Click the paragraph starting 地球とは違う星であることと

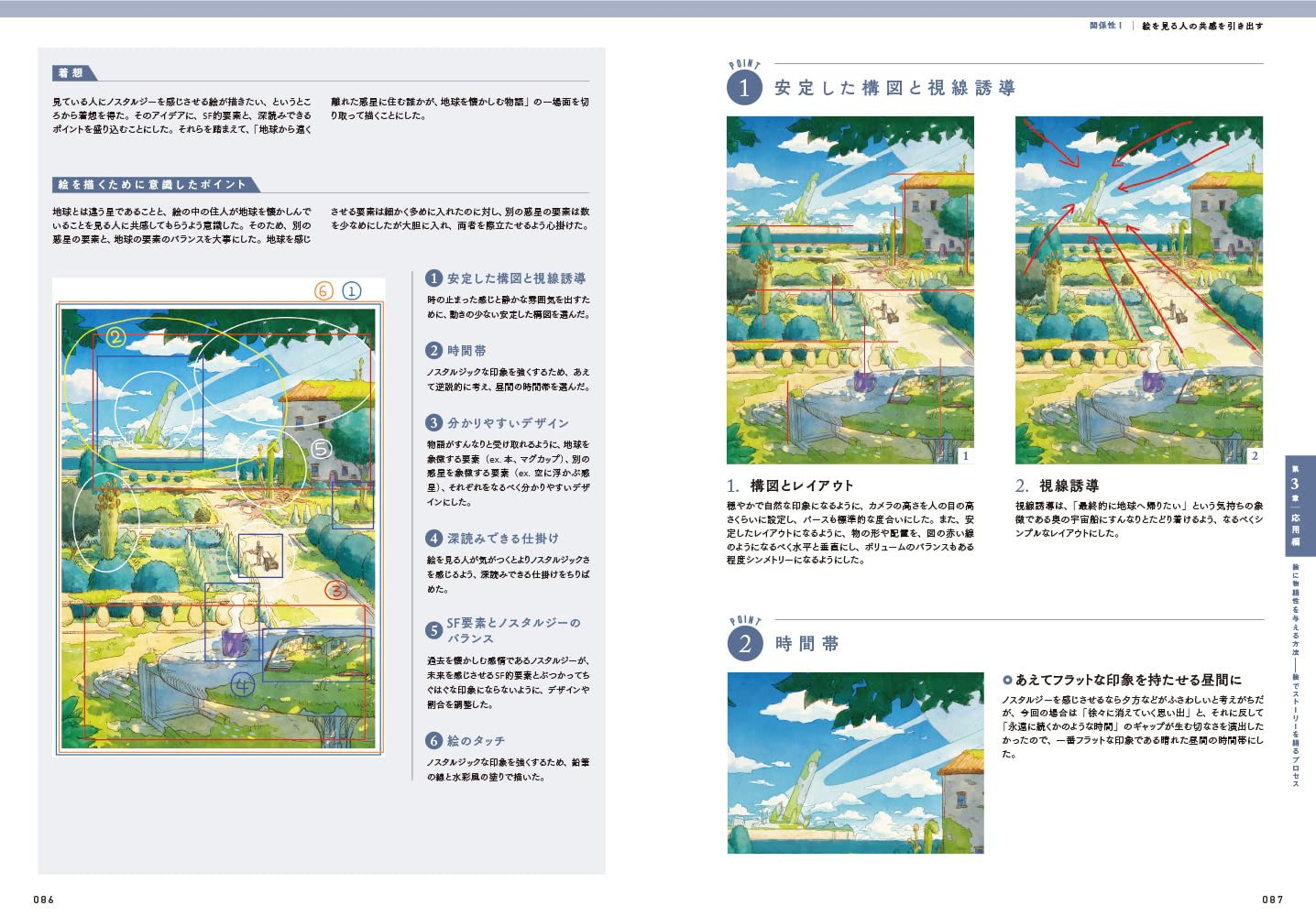(x=181, y=225)
